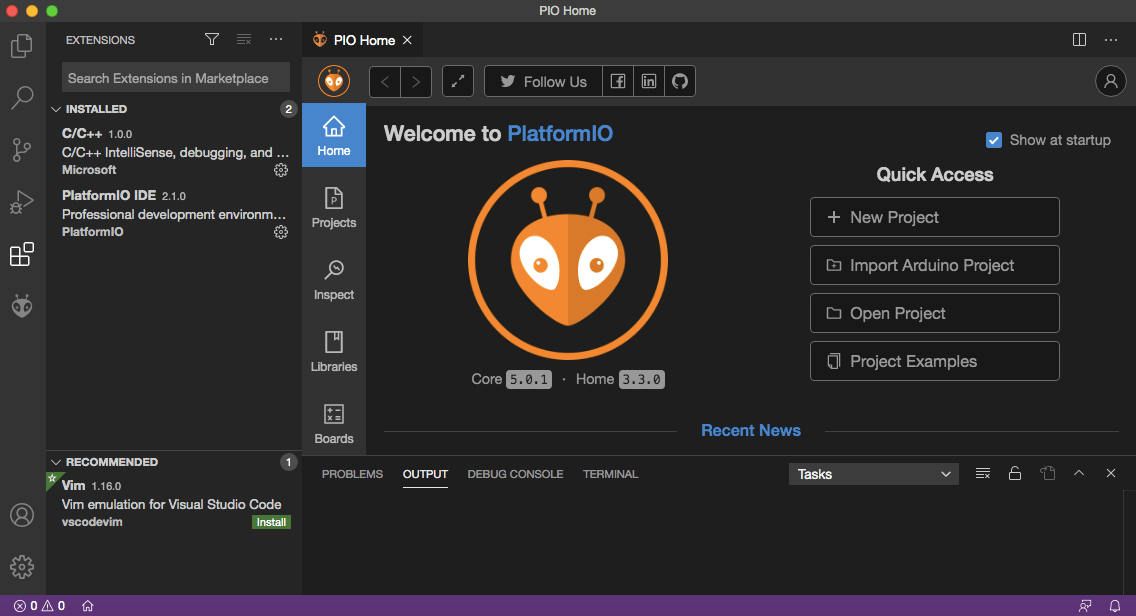The height and width of the screenshot is (616, 1136).
Task: Create a New Project from Quick Access
Action: [x=934, y=217]
